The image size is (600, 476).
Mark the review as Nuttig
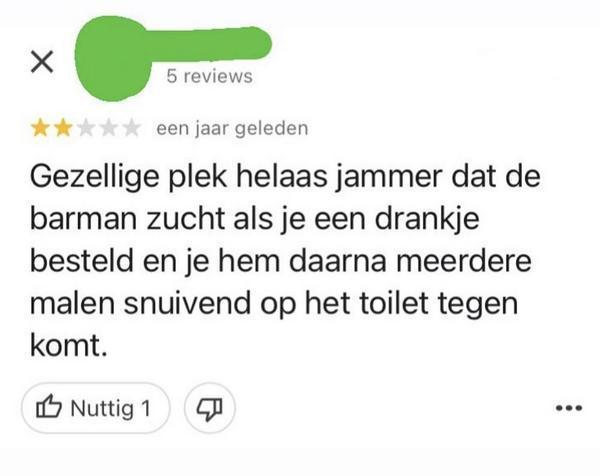click(x=96, y=408)
